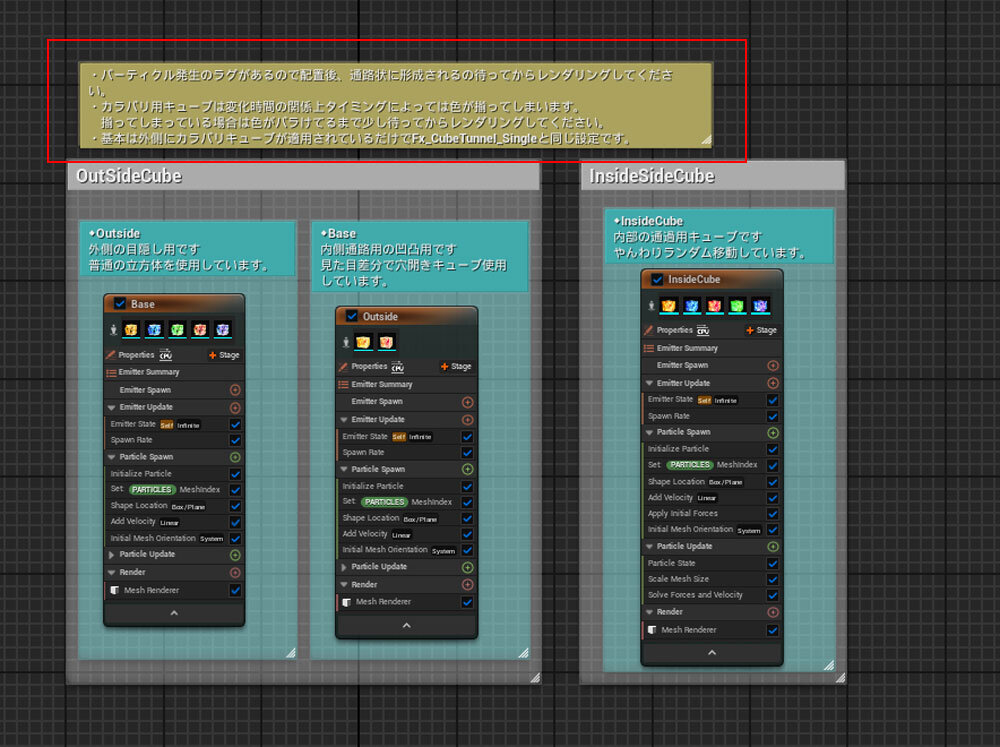This screenshot has width=1000, height=747.
Task: Click the green renderer thumbnail in InsideCube emitter
Action: (x=738, y=305)
